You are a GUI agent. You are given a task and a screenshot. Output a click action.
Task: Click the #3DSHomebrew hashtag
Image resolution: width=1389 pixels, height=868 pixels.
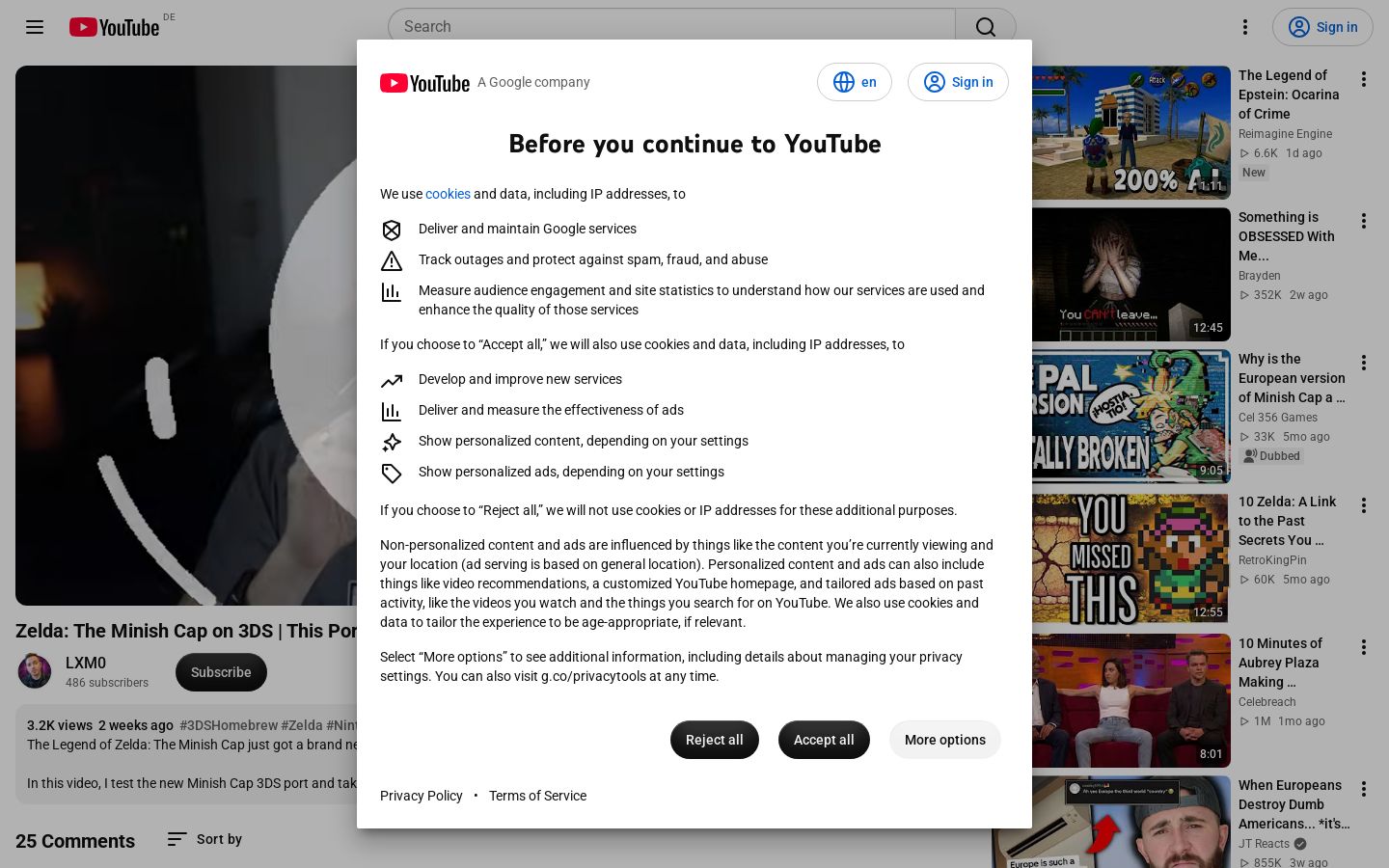[x=228, y=725]
